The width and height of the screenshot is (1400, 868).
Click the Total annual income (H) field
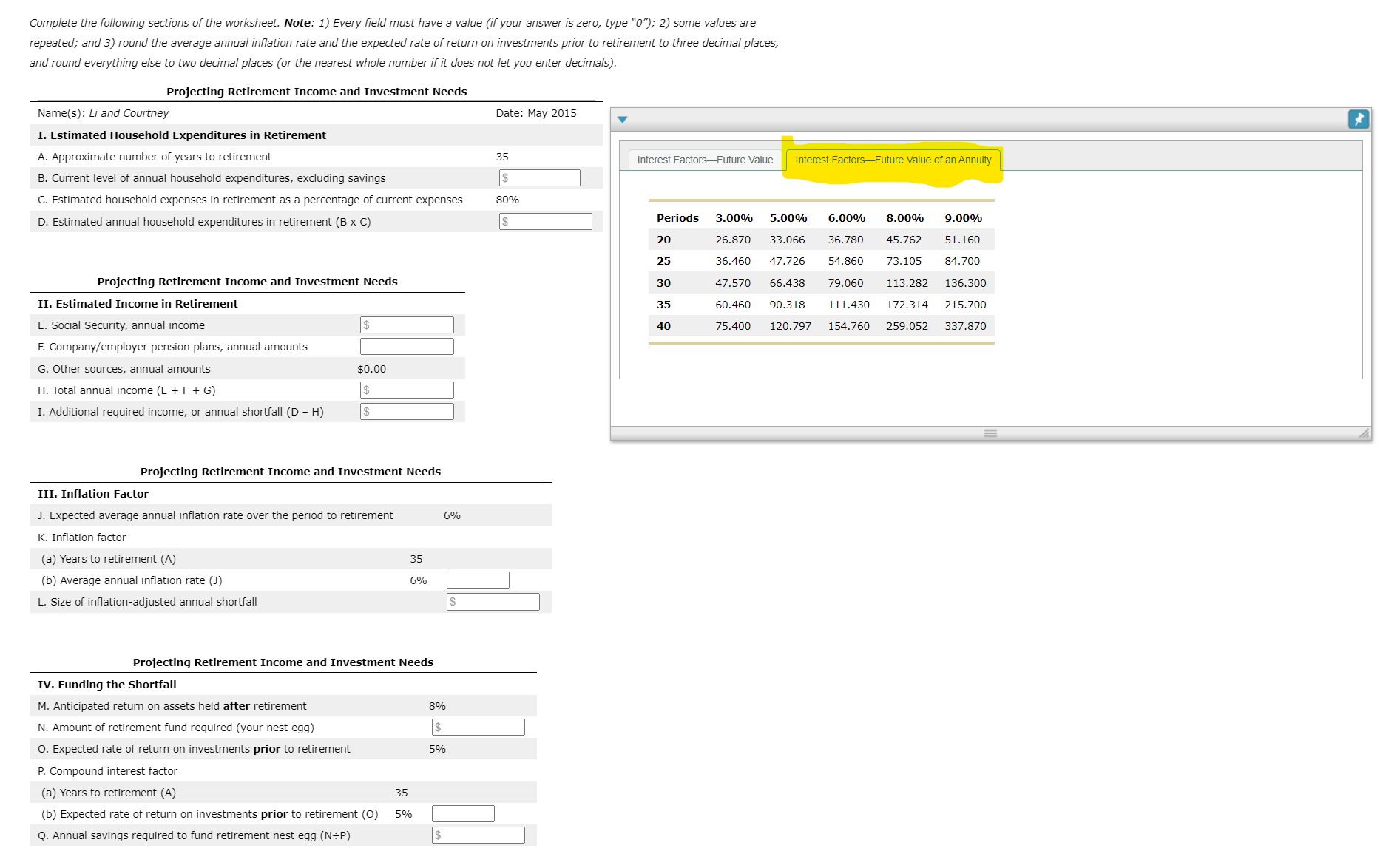(407, 390)
